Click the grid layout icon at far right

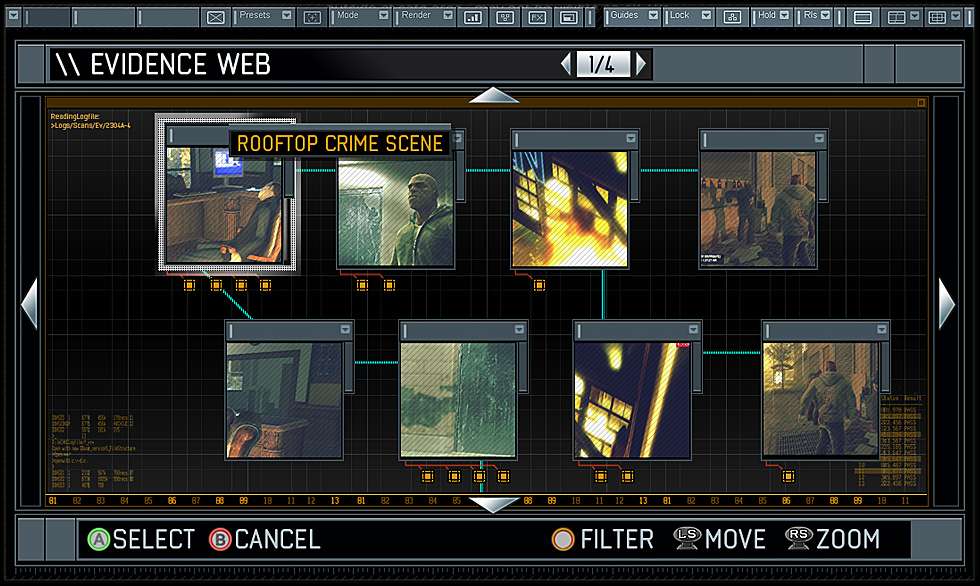pyautogui.click(x=937, y=17)
